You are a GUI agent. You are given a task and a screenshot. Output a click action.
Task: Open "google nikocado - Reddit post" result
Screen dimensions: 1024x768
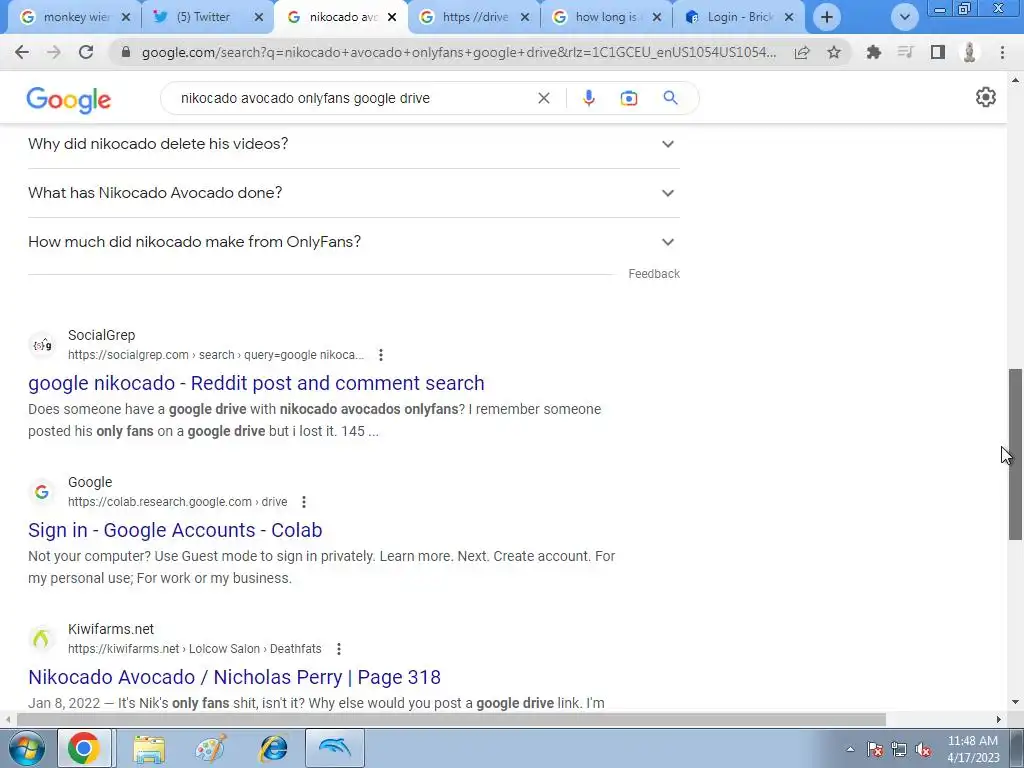[256, 383]
